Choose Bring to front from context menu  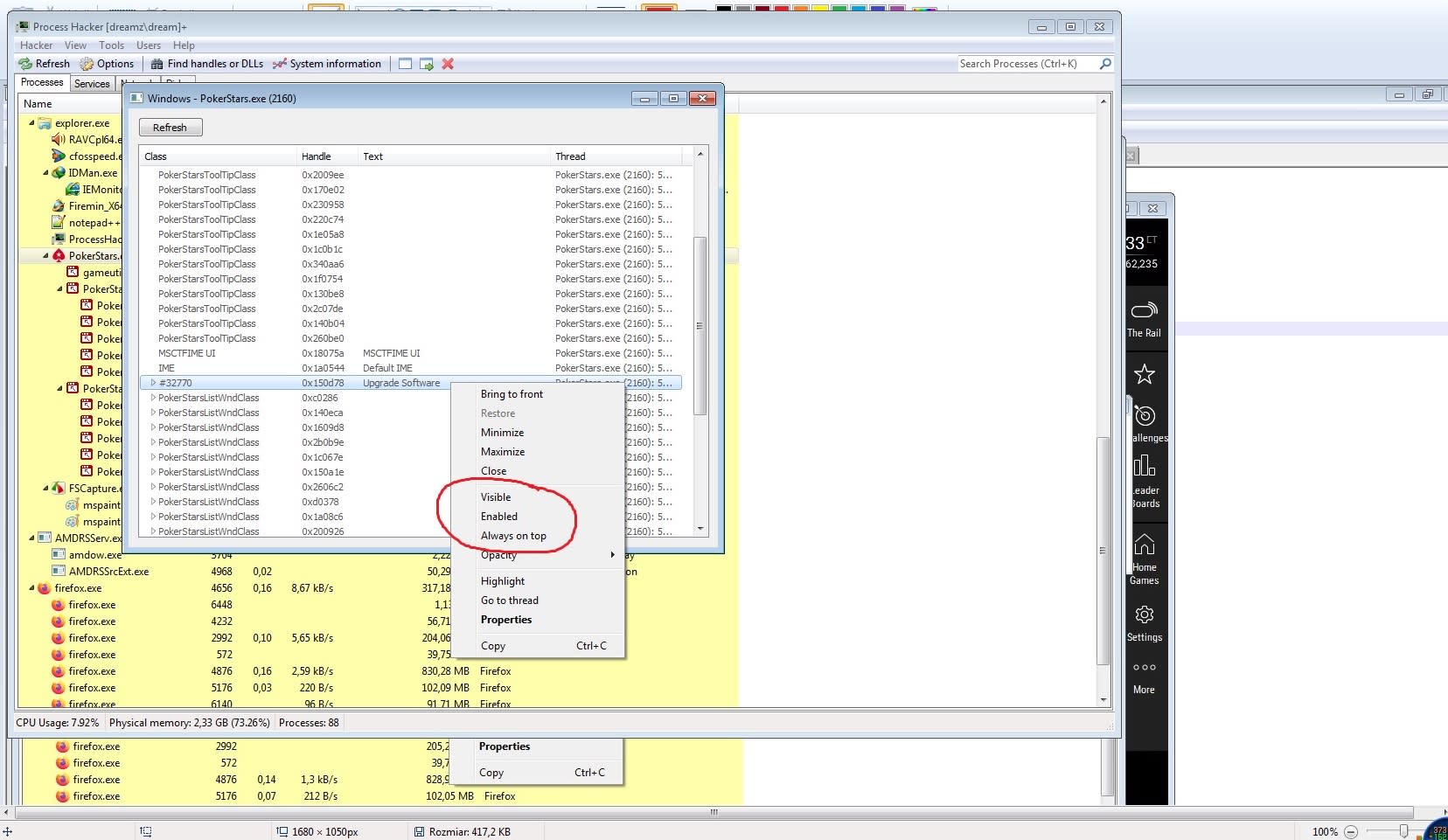click(538, 394)
